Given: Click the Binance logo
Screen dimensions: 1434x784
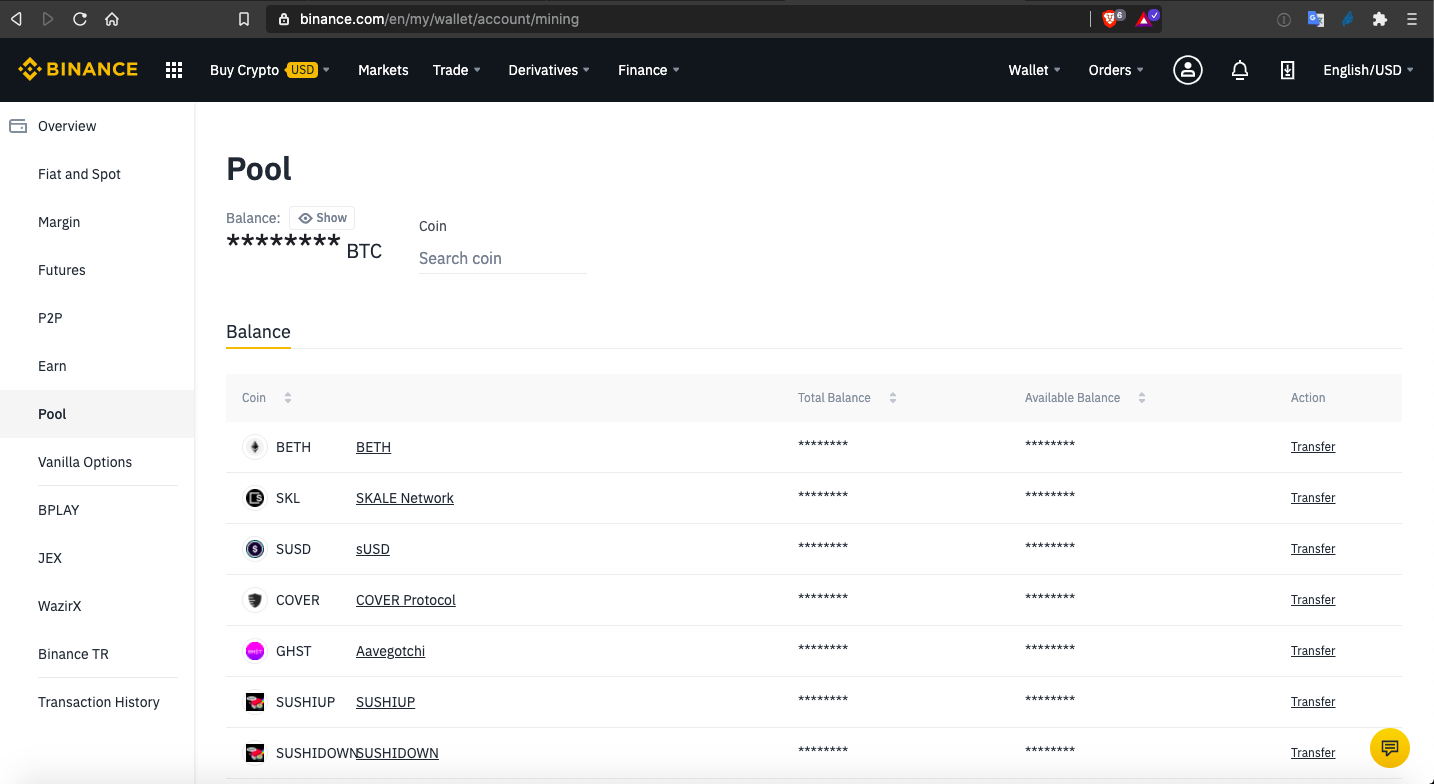Looking at the screenshot, I should [x=78, y=69].
